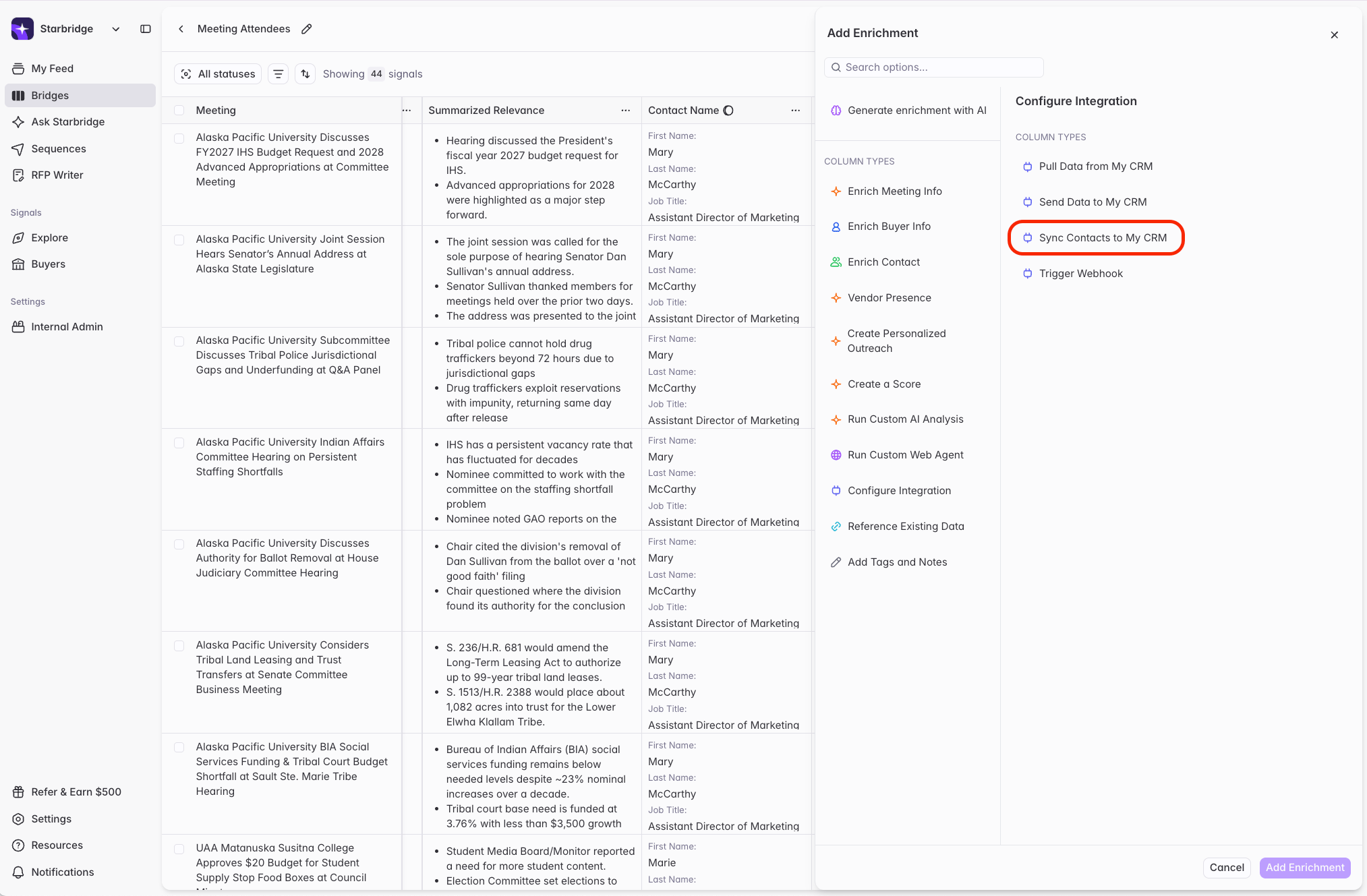Open Explore under Signals
1367x896 pixels.
click(x=80, y=238)
